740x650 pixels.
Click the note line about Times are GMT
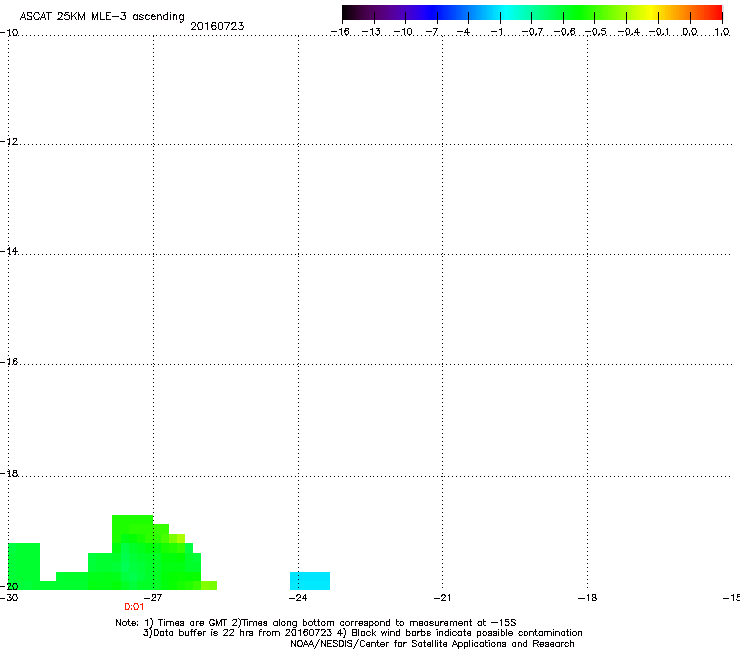(316, 623)
